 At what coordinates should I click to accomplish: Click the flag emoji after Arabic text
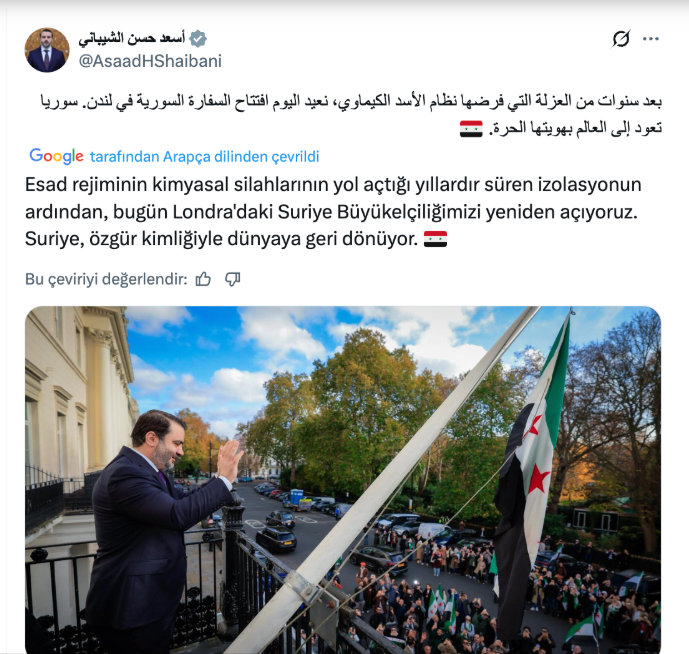coord(471,129)
